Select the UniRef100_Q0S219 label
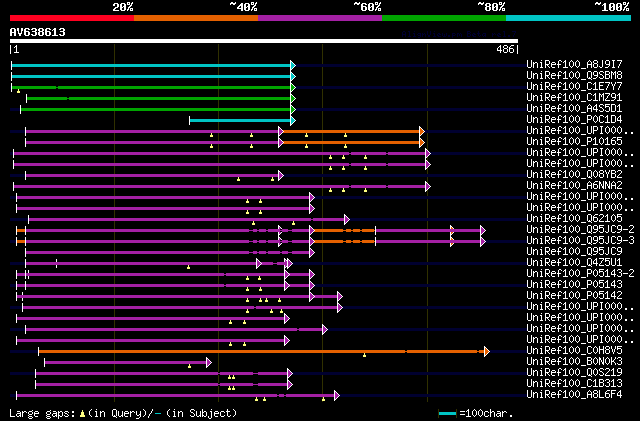The height and width of the screenshot is (421, 640). point(574,373)
